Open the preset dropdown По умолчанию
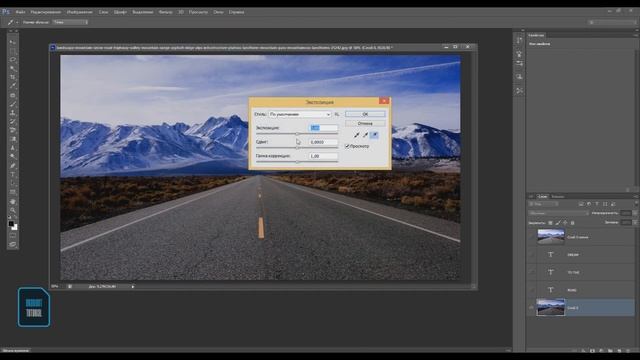Image resolution: width=640 pixels, height=360 pixels. tap(300, 114)
